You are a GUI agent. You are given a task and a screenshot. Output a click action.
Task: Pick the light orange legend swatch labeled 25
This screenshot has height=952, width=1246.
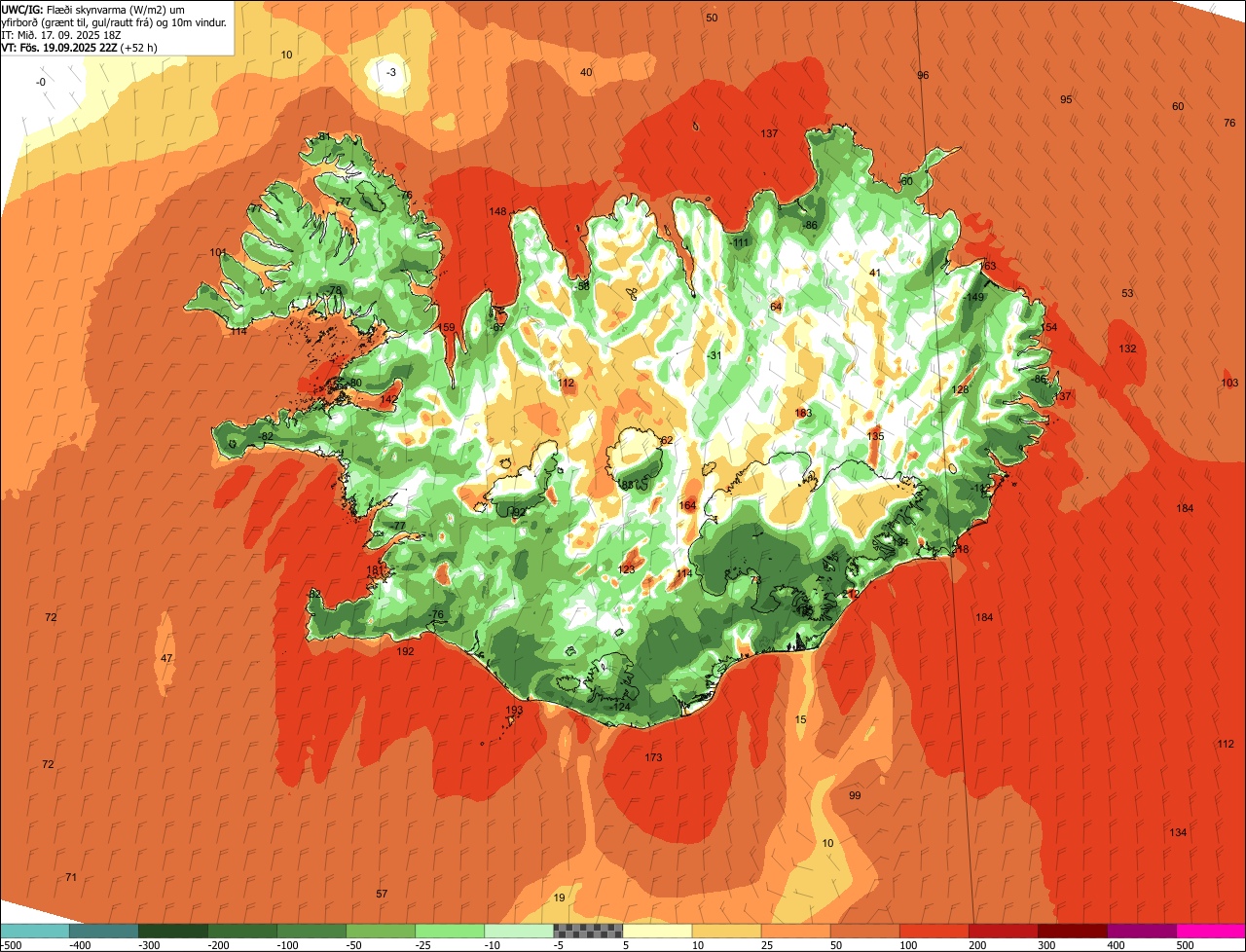795,931
